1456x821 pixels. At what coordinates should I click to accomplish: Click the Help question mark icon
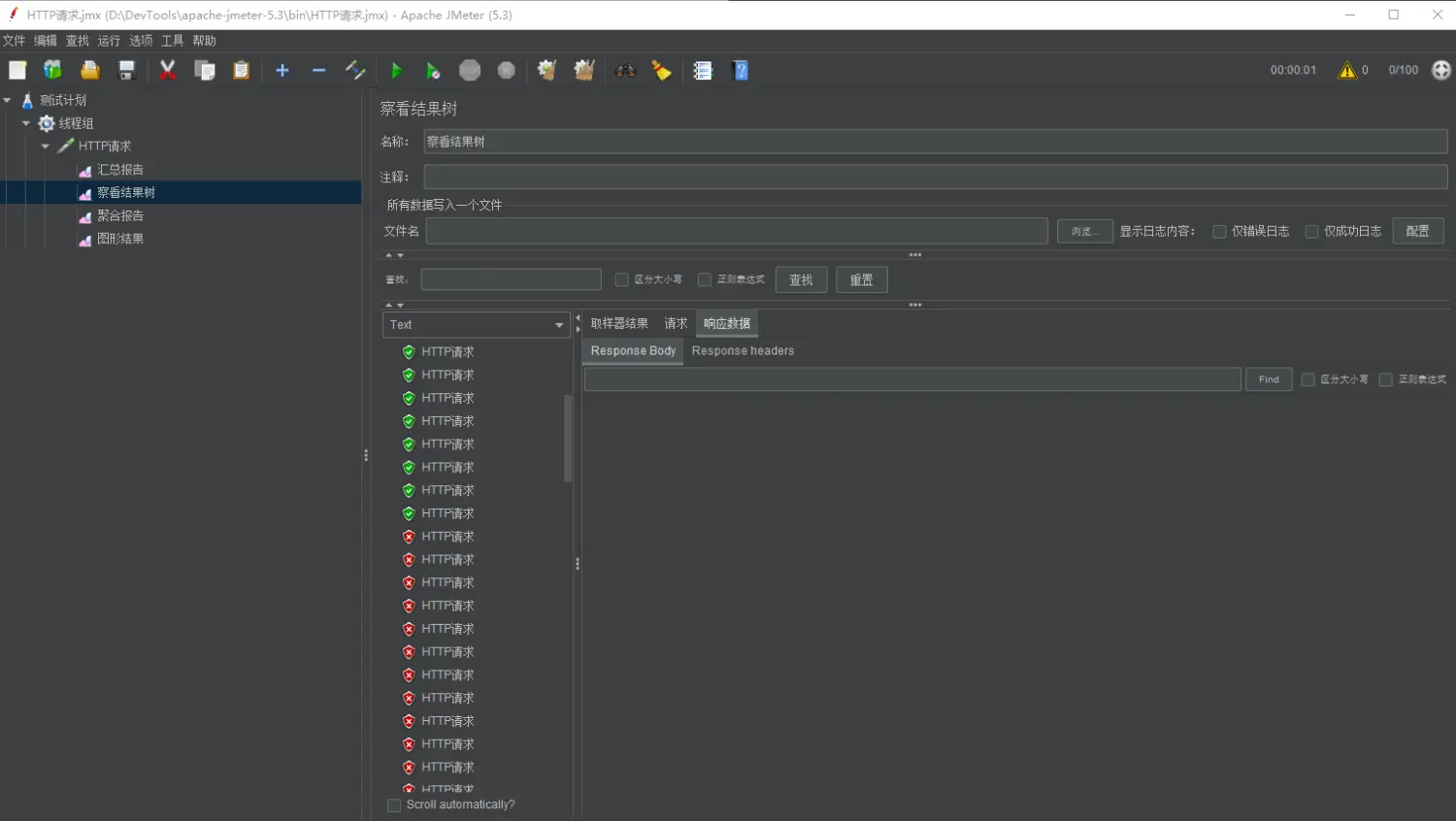(x=741, y=71)
